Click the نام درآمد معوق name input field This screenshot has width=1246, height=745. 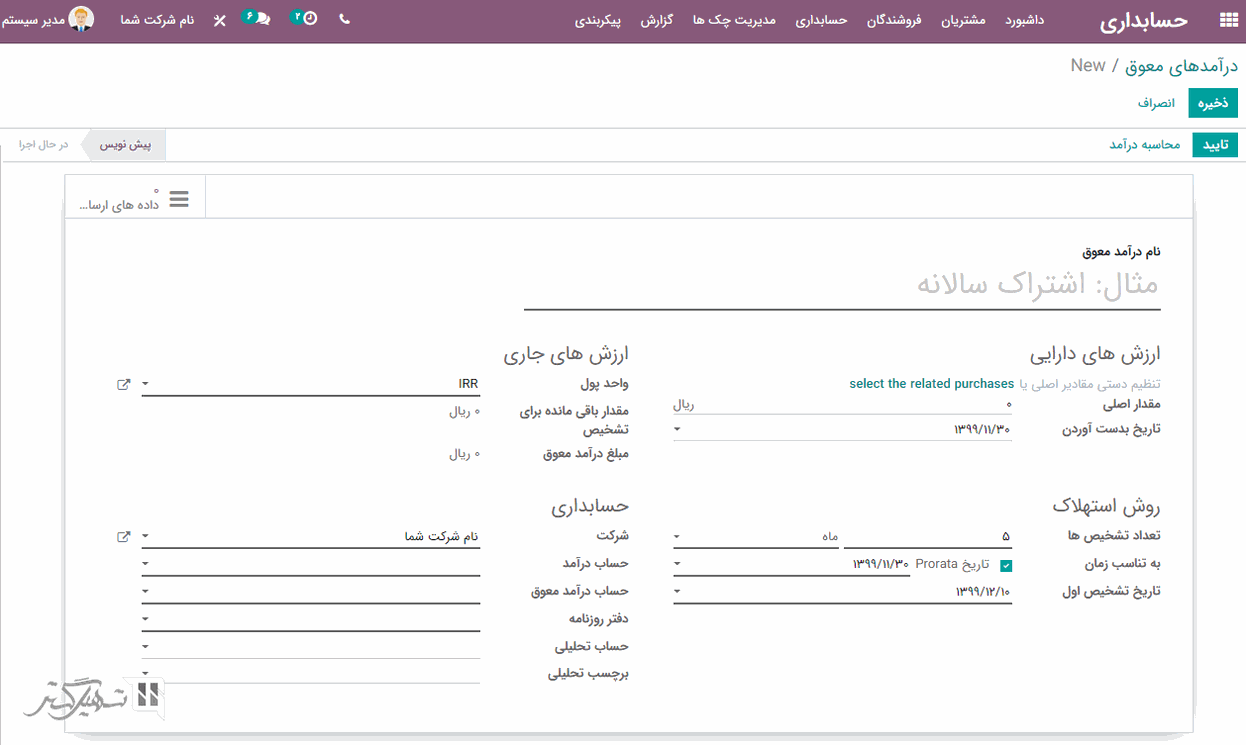pyautogui.click(x=842, y=284)
